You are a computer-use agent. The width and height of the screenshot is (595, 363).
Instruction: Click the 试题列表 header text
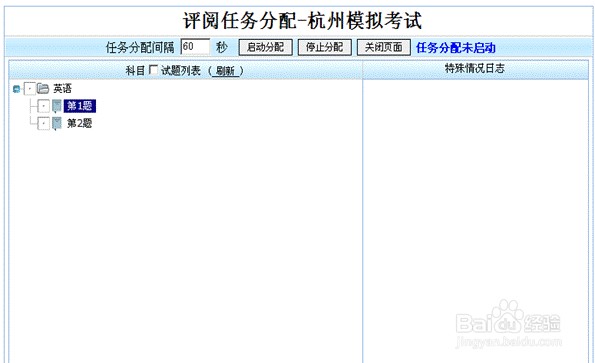click(x=181, y=71)
